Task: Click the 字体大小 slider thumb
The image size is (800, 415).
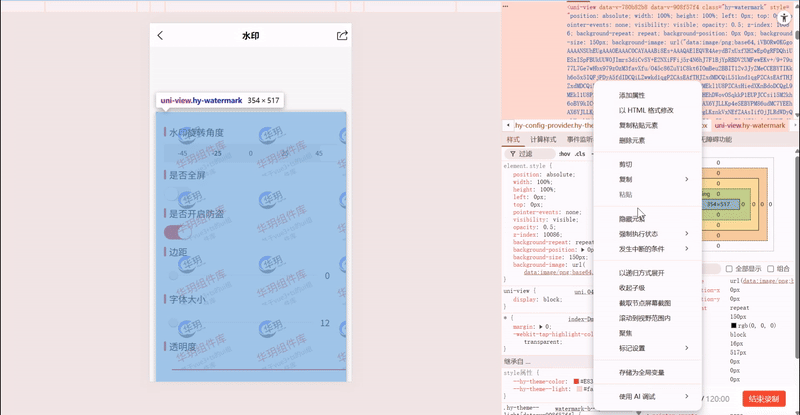Action: tap(173, 323)
